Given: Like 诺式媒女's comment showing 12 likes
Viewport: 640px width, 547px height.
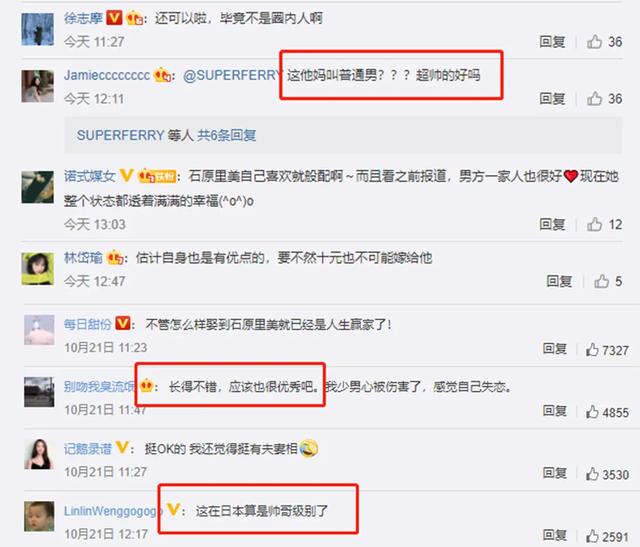Looking at the screenshot, I should (594, 224).
